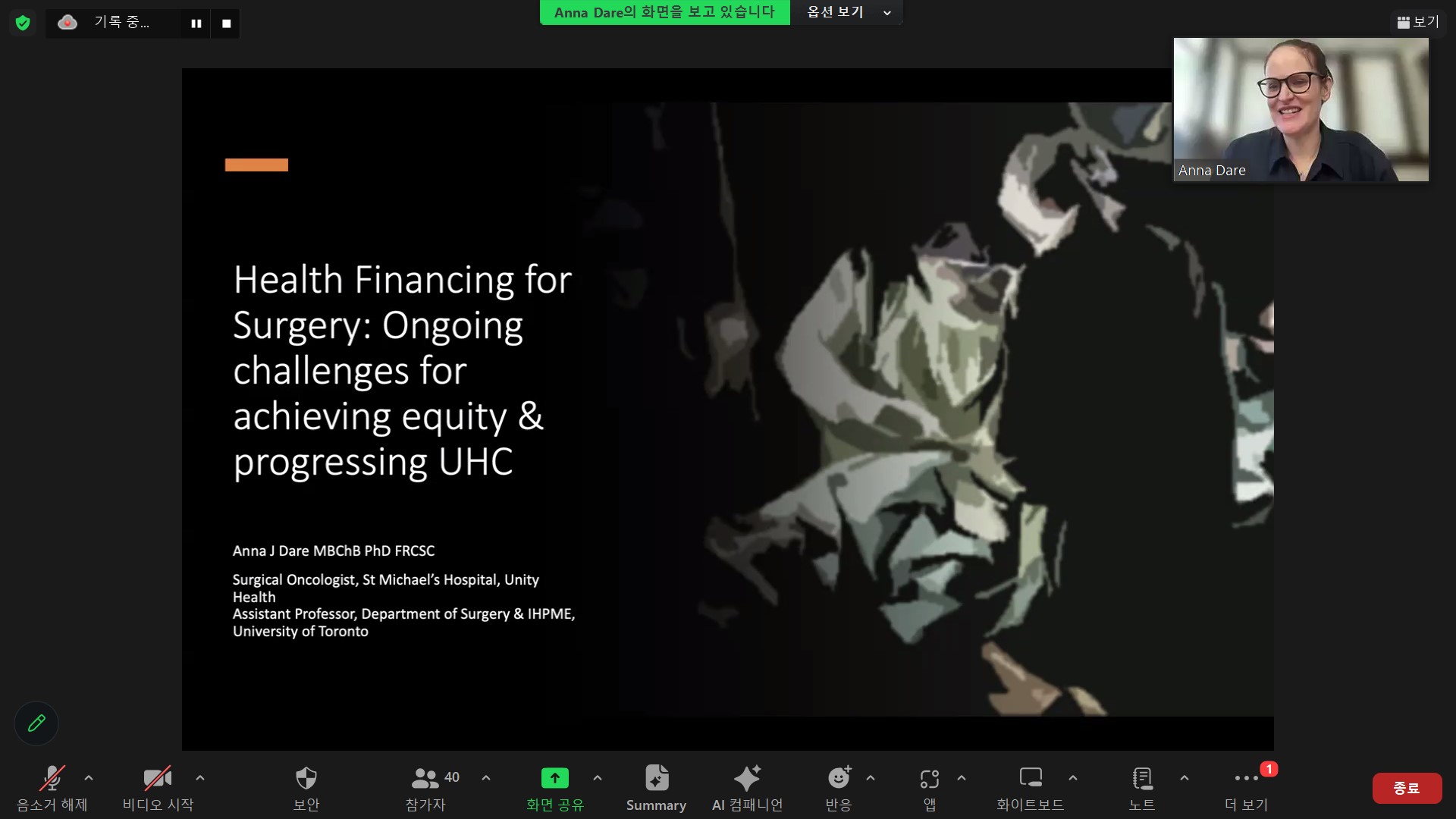Open the meeting Summary tool
The image size is (1456, 819).
point(656,789)
